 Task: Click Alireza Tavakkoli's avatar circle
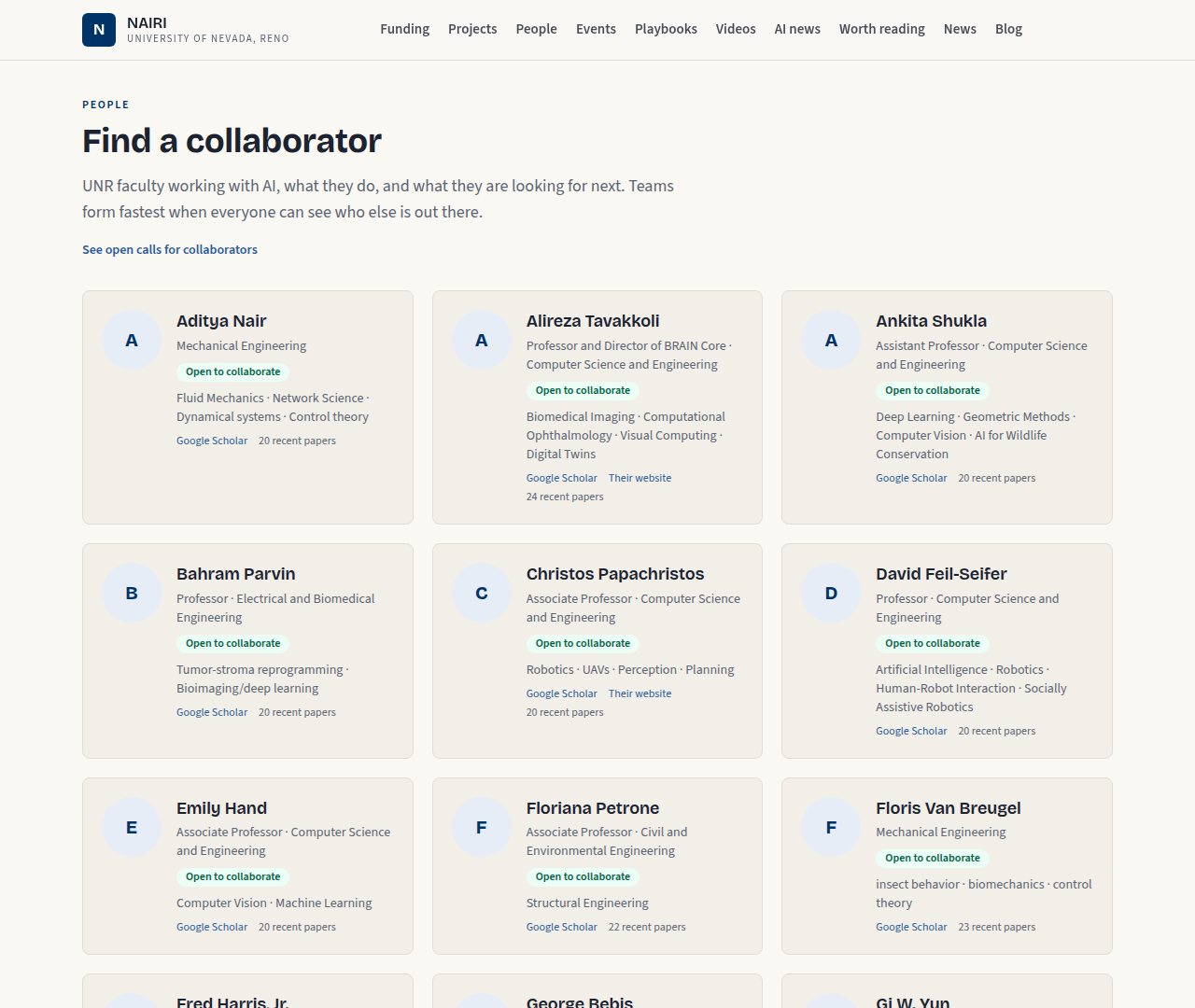pos(482,340)
